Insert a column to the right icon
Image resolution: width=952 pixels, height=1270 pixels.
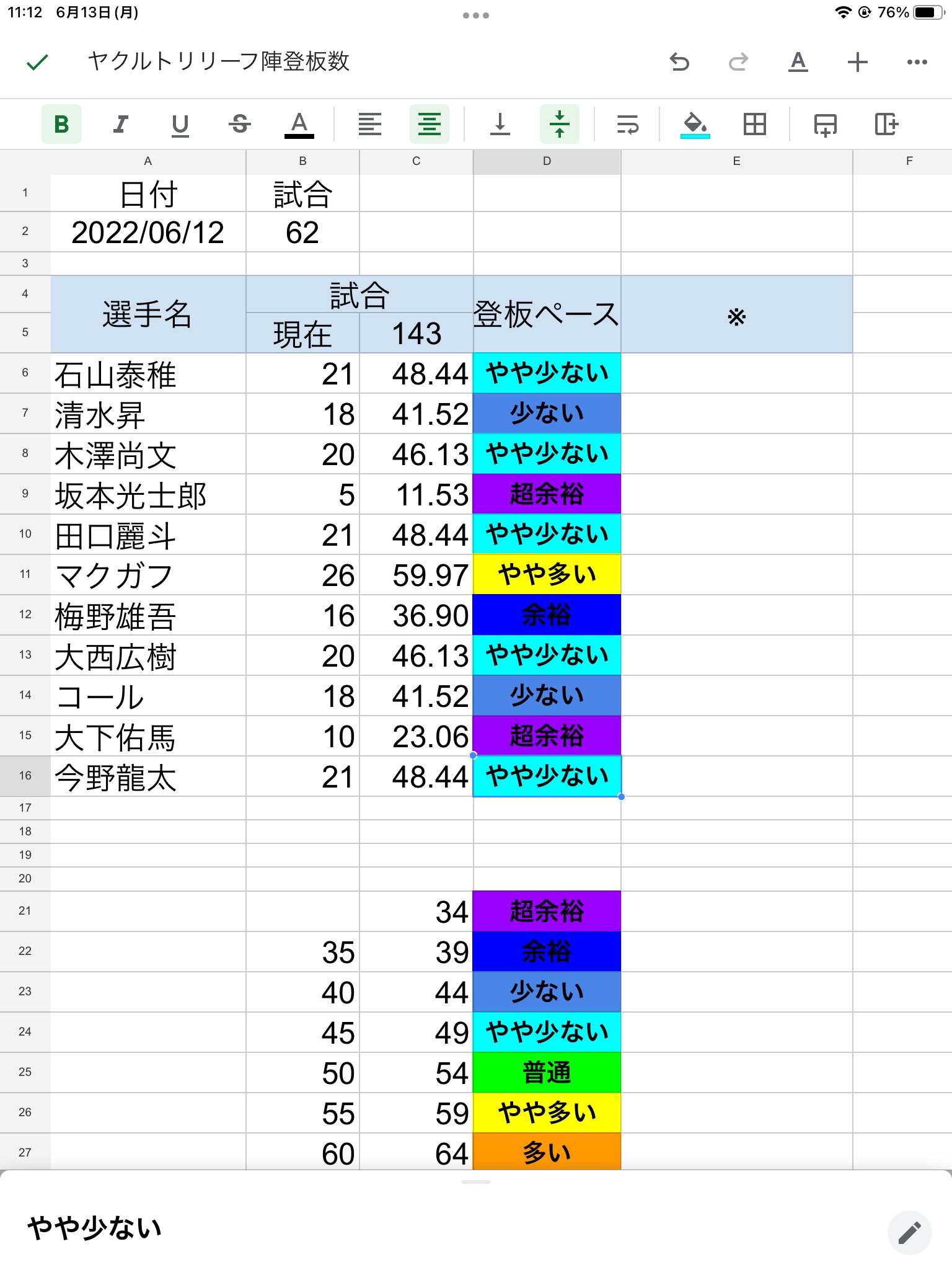[886, 124]
